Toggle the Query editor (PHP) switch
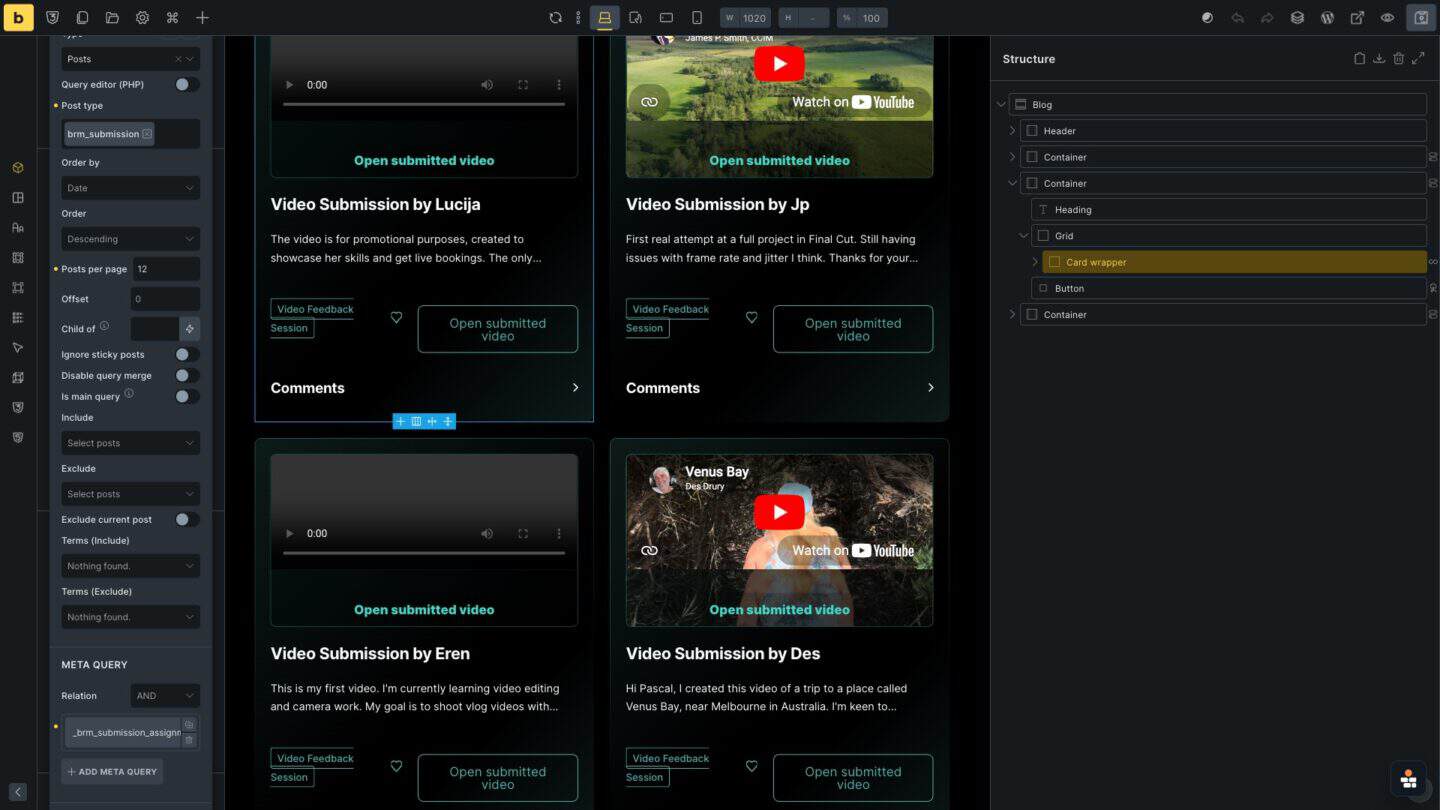The image size is (1440, 810). click(186, 85)
